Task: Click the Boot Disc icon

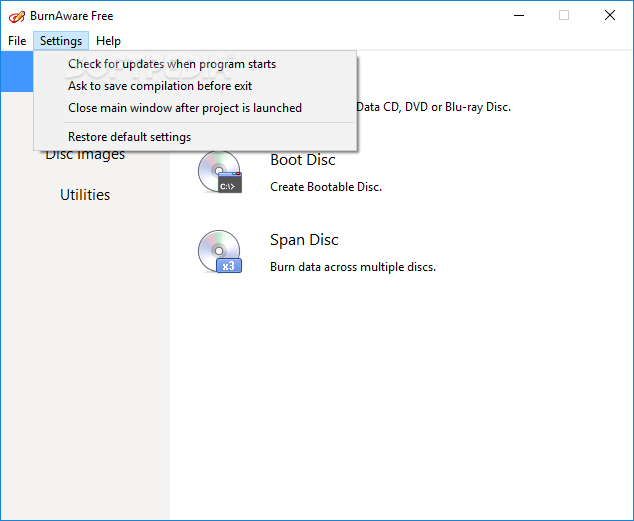Action: tap(220, 172)
